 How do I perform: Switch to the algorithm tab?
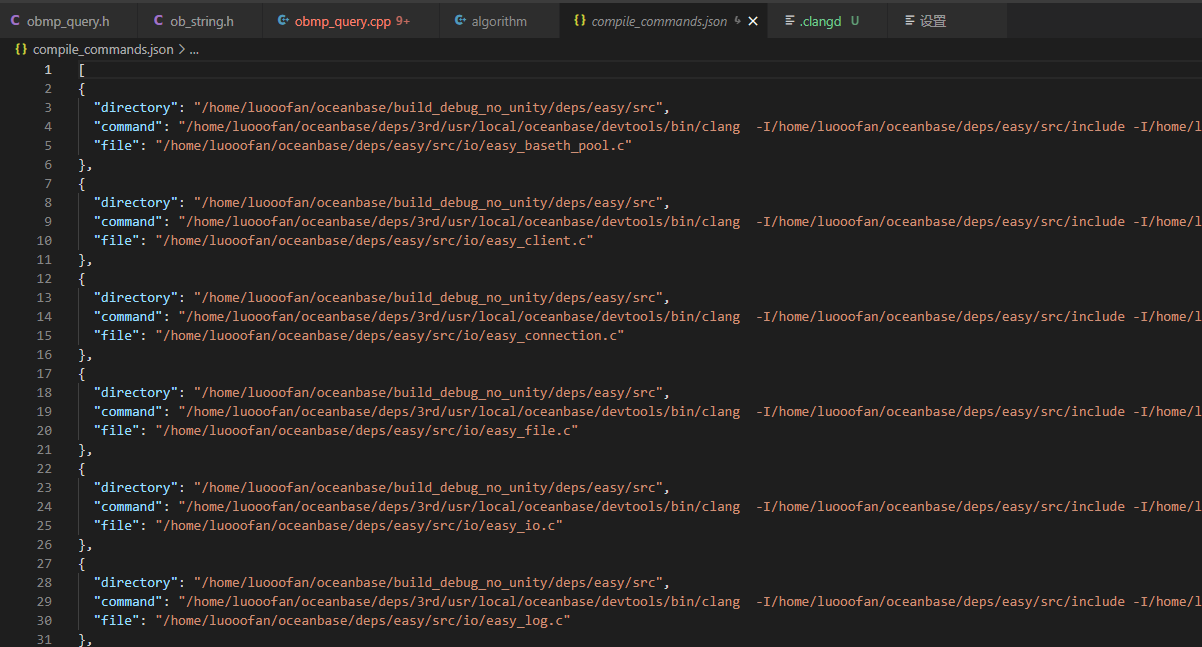click(x=498, y=20)
